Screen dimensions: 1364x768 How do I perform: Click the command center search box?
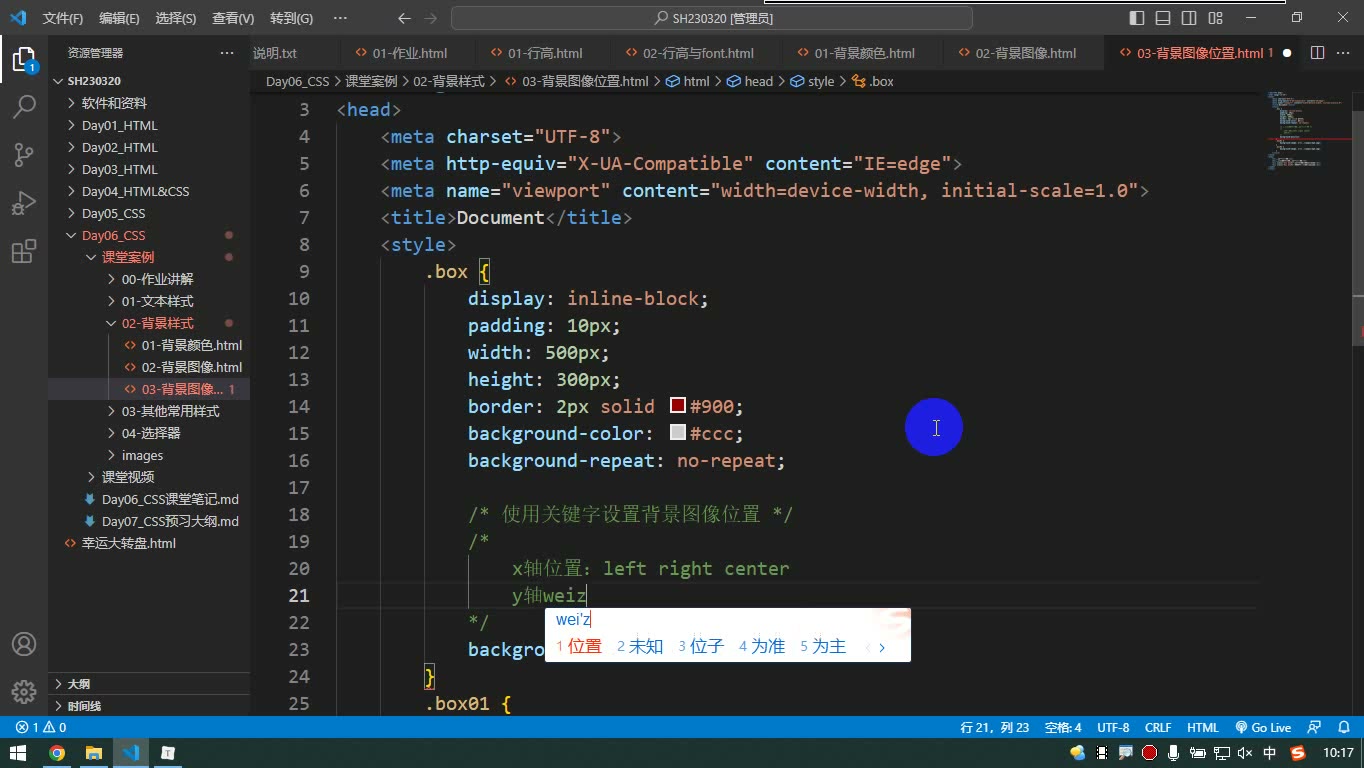point(713,18)
